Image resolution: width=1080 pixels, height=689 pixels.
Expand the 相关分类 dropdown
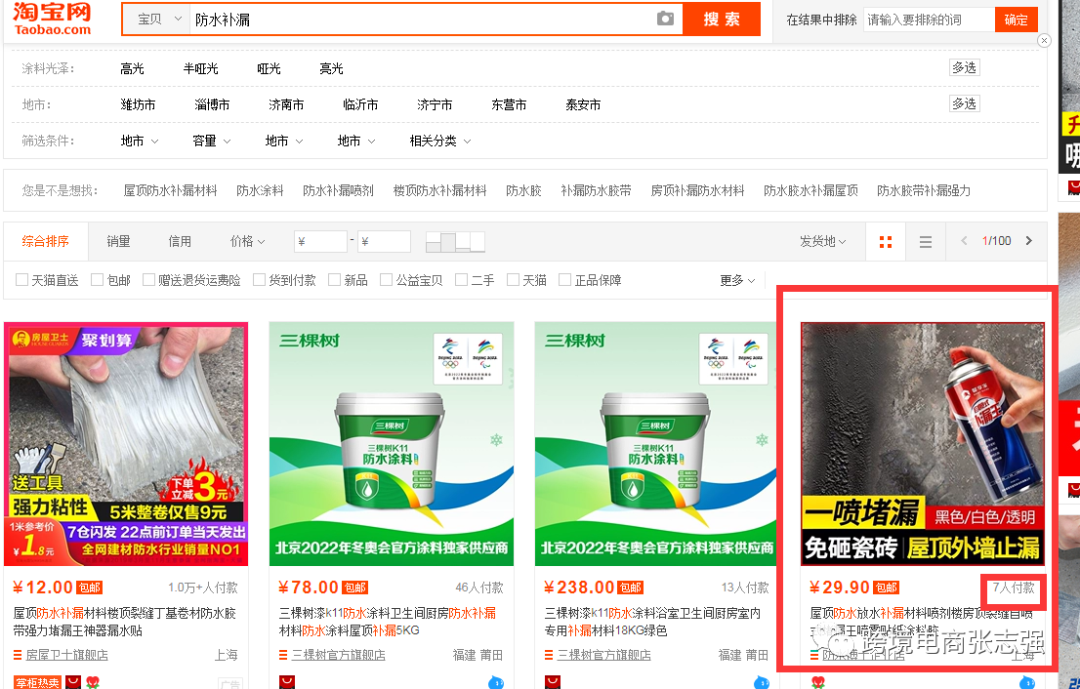pos(440,141)
